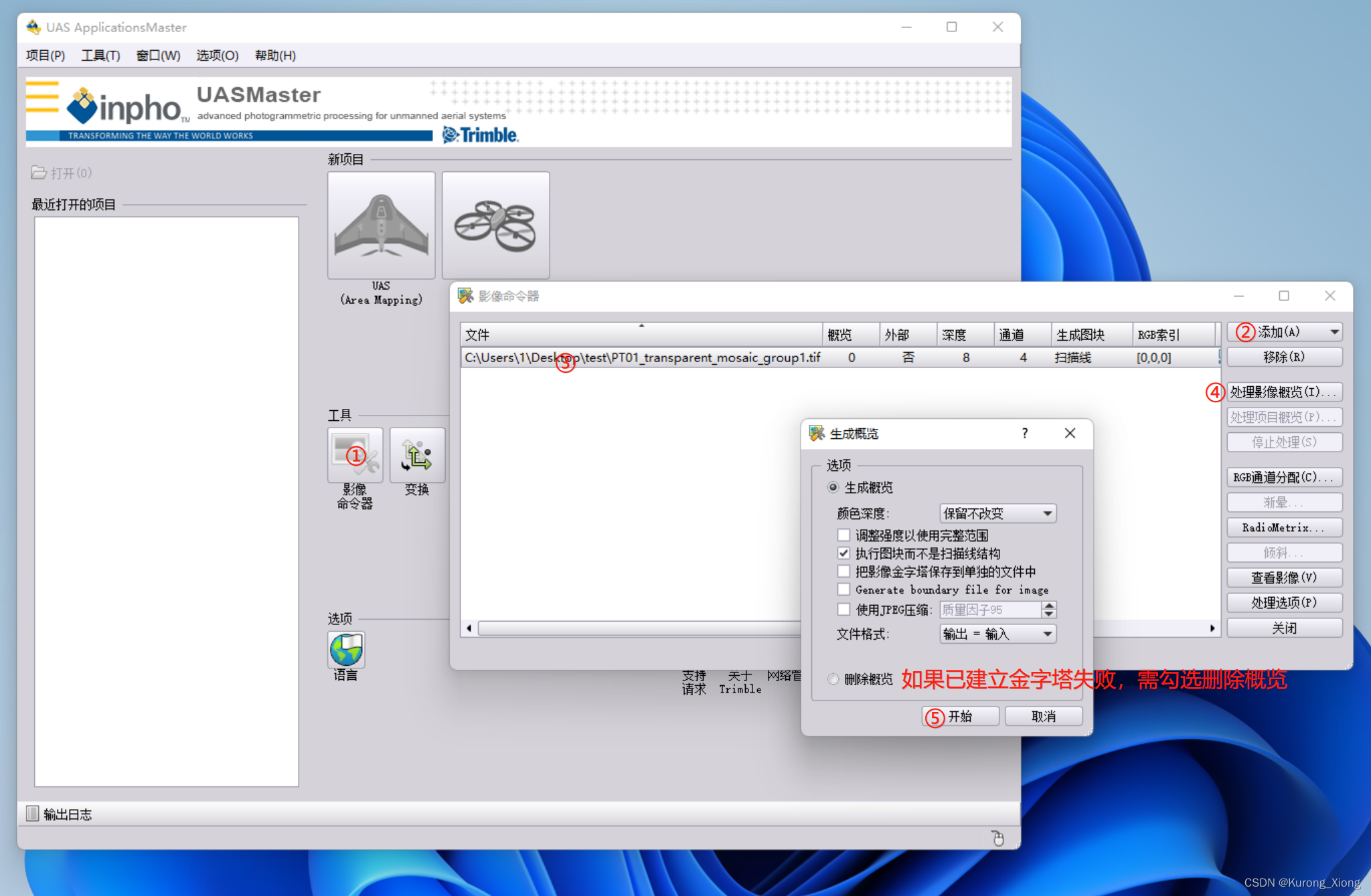Open the 输出日志 panel
This screenshot has height=896, width=1371.
coord(59,814)
